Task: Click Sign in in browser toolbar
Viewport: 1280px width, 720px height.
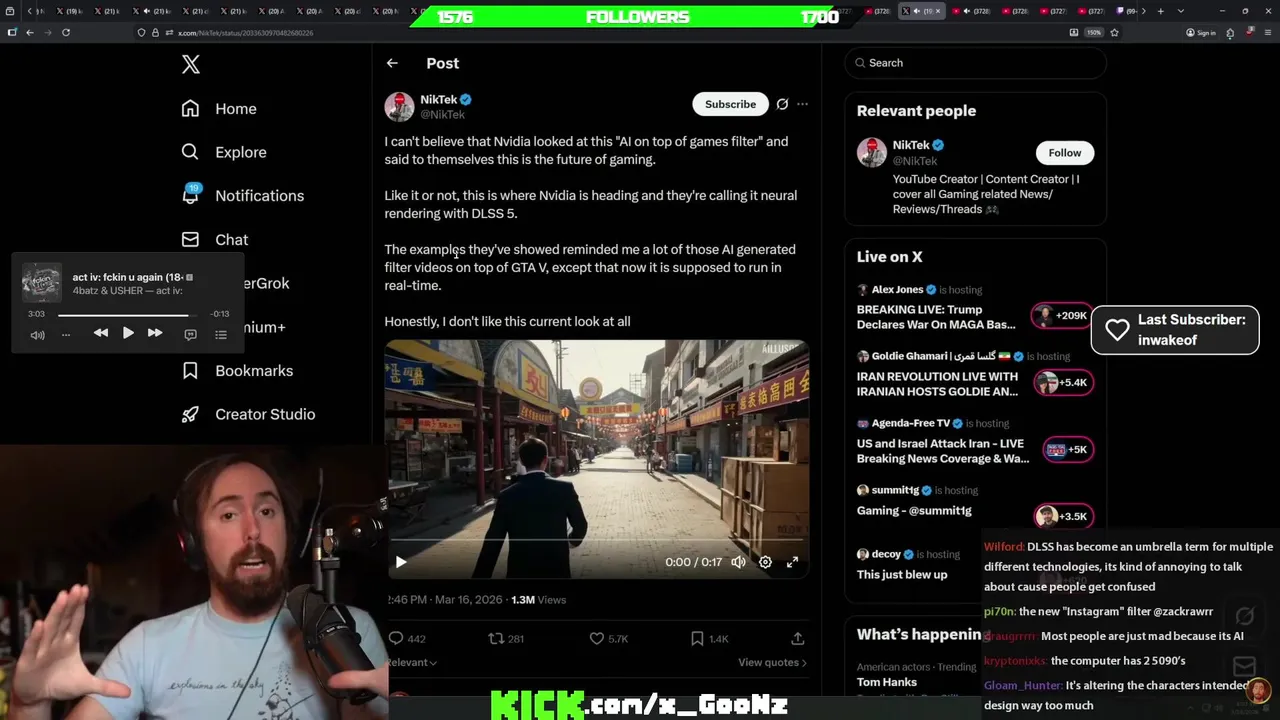Action: pyautogui.click(x=1200, y=32)
